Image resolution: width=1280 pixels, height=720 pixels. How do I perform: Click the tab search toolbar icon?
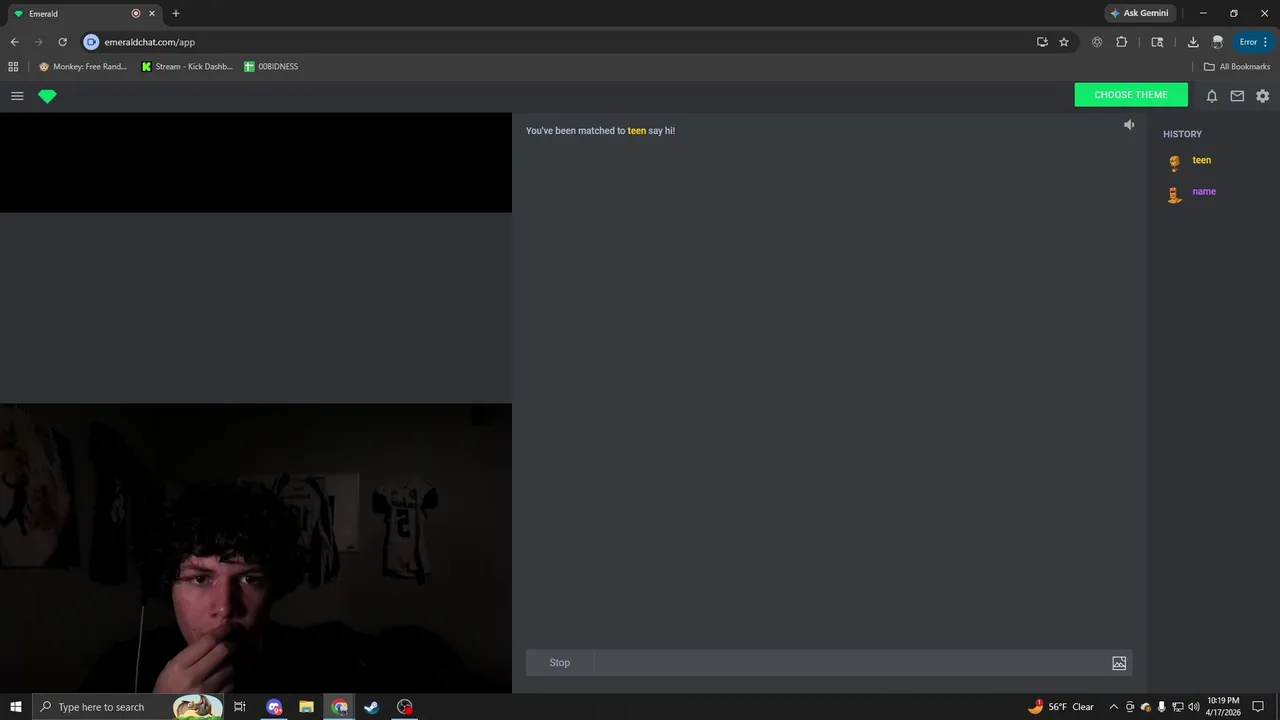(1157, 42)
